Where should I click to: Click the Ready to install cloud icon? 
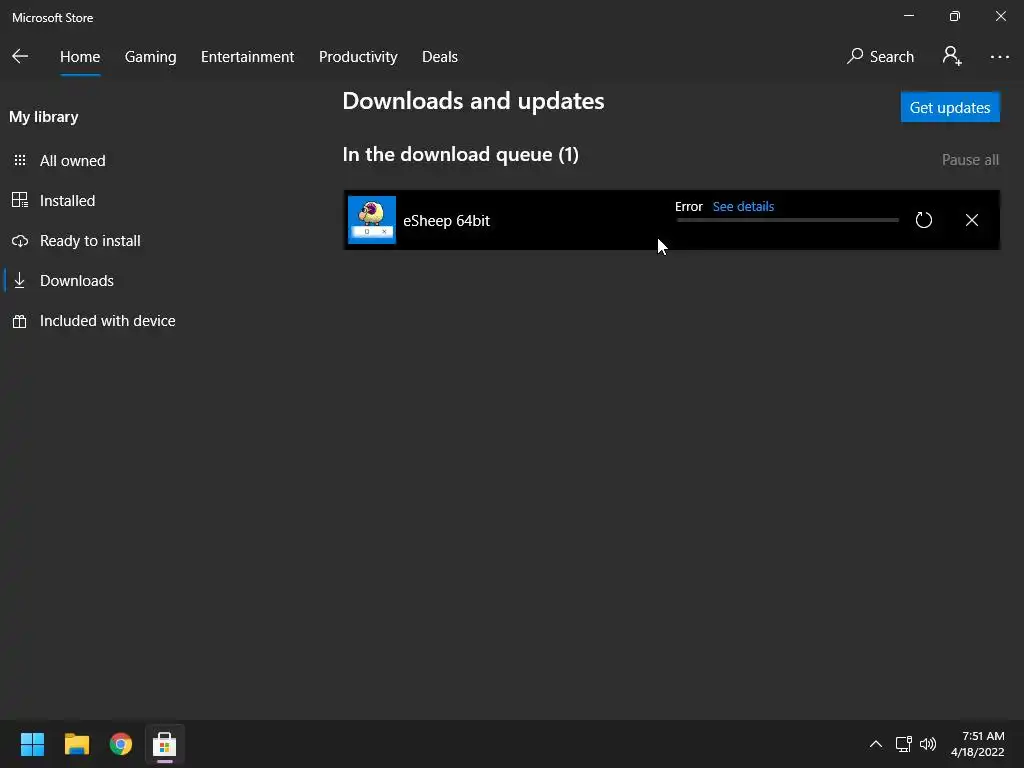20,240
